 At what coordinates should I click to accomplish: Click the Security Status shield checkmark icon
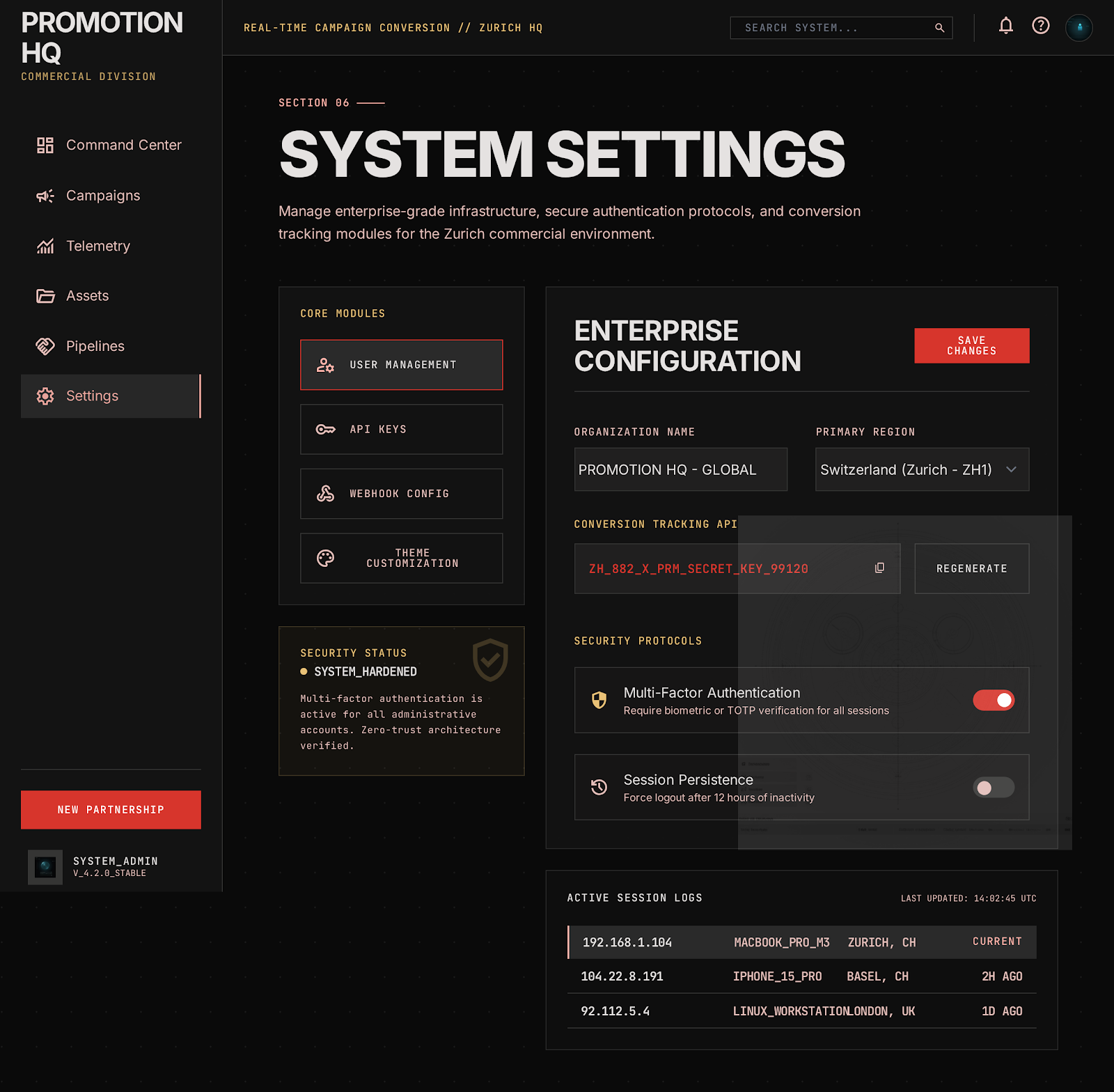[x=490, y=660]
